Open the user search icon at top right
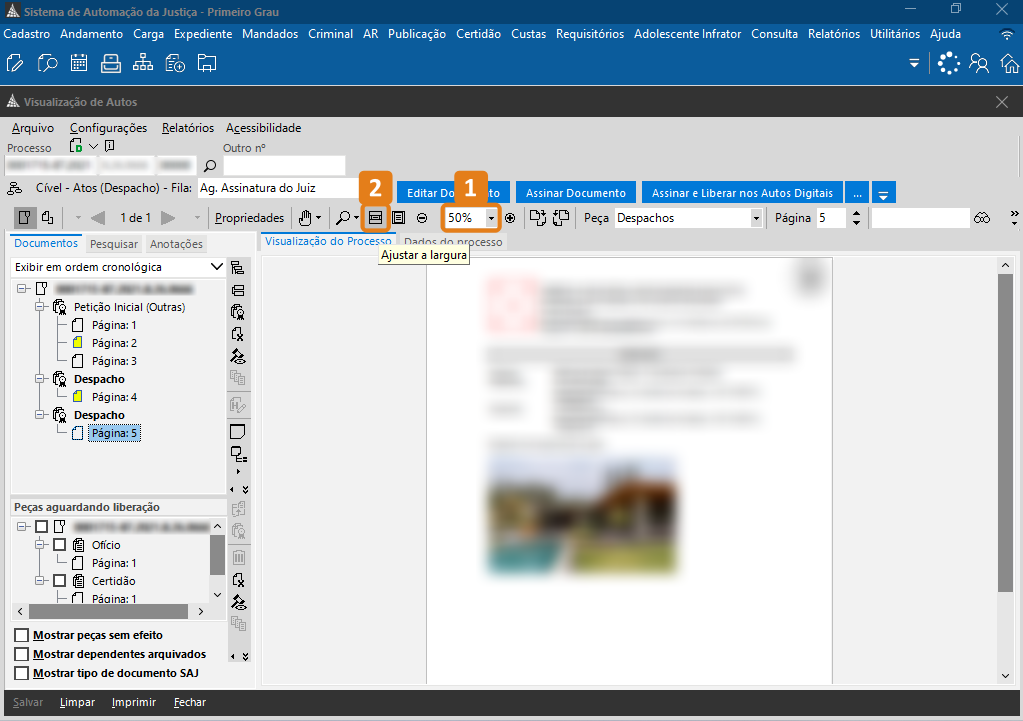Screen dimensions: 1023x721 [x=979, y=63]
